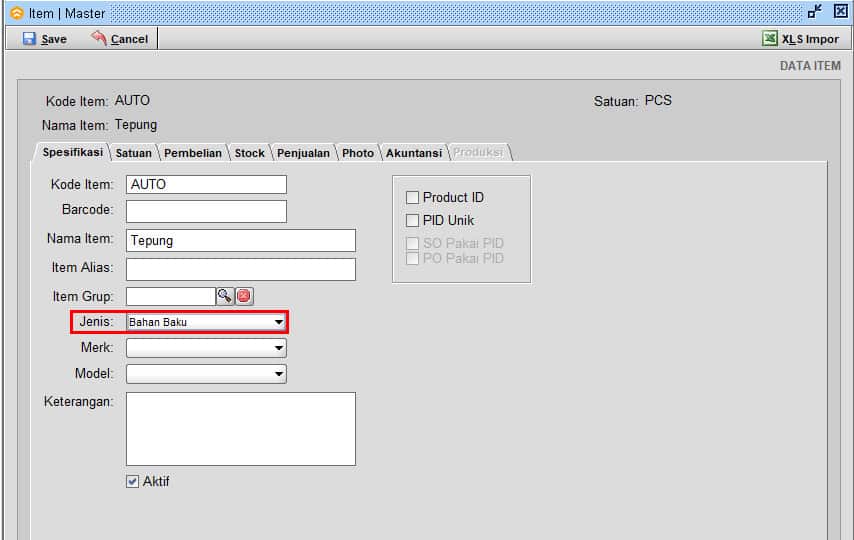Clear Item Grup with red delete icon
The height and width of the screenshot is (540, 854).
pyautogui.click(x=244, y=296)
